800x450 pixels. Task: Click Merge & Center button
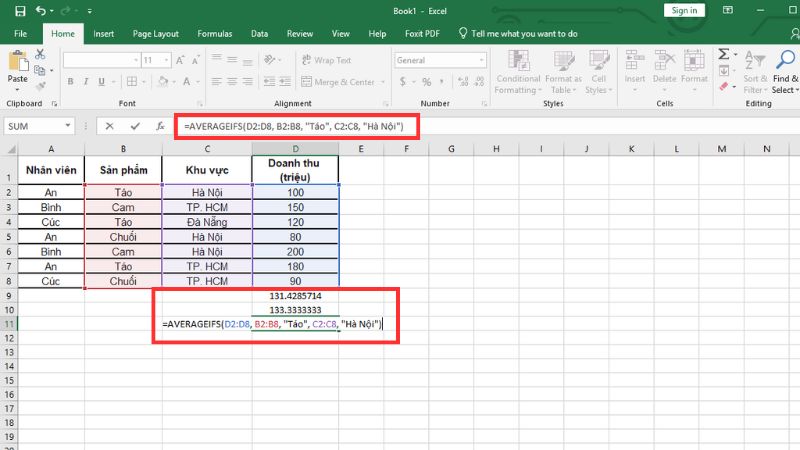336,82
